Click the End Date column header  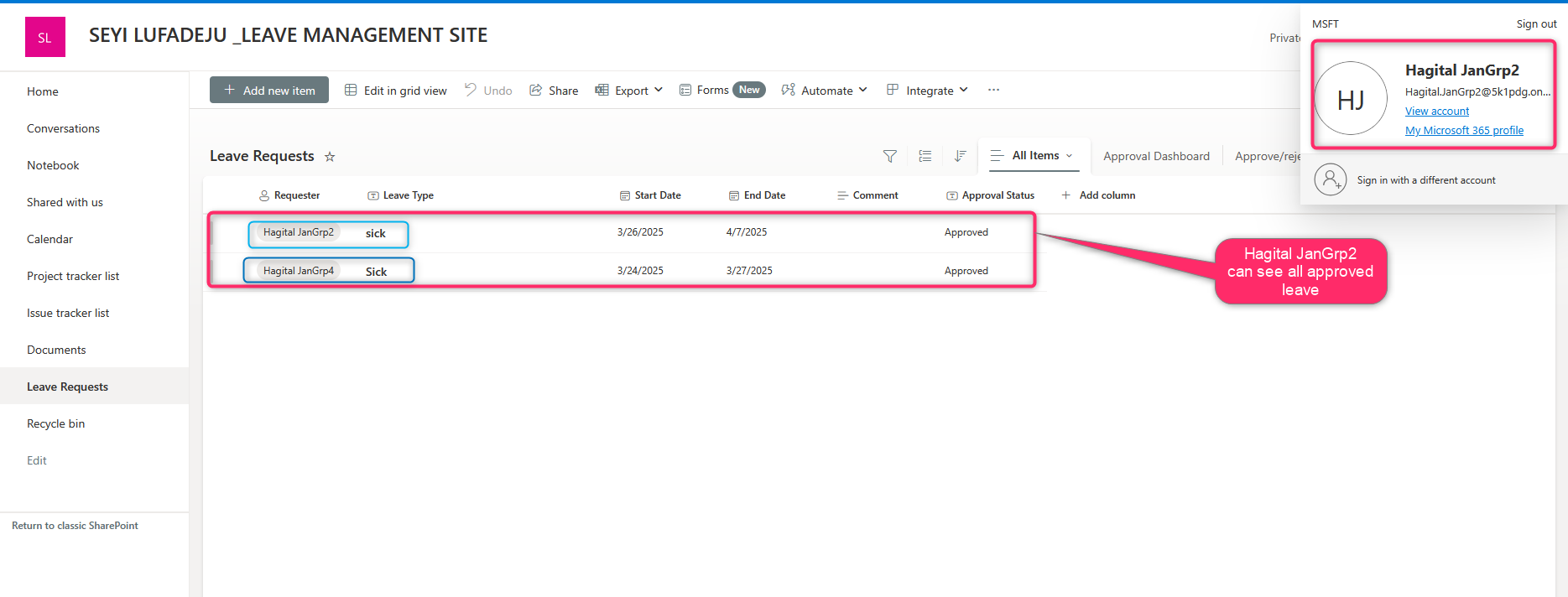(x=757, y=195)
